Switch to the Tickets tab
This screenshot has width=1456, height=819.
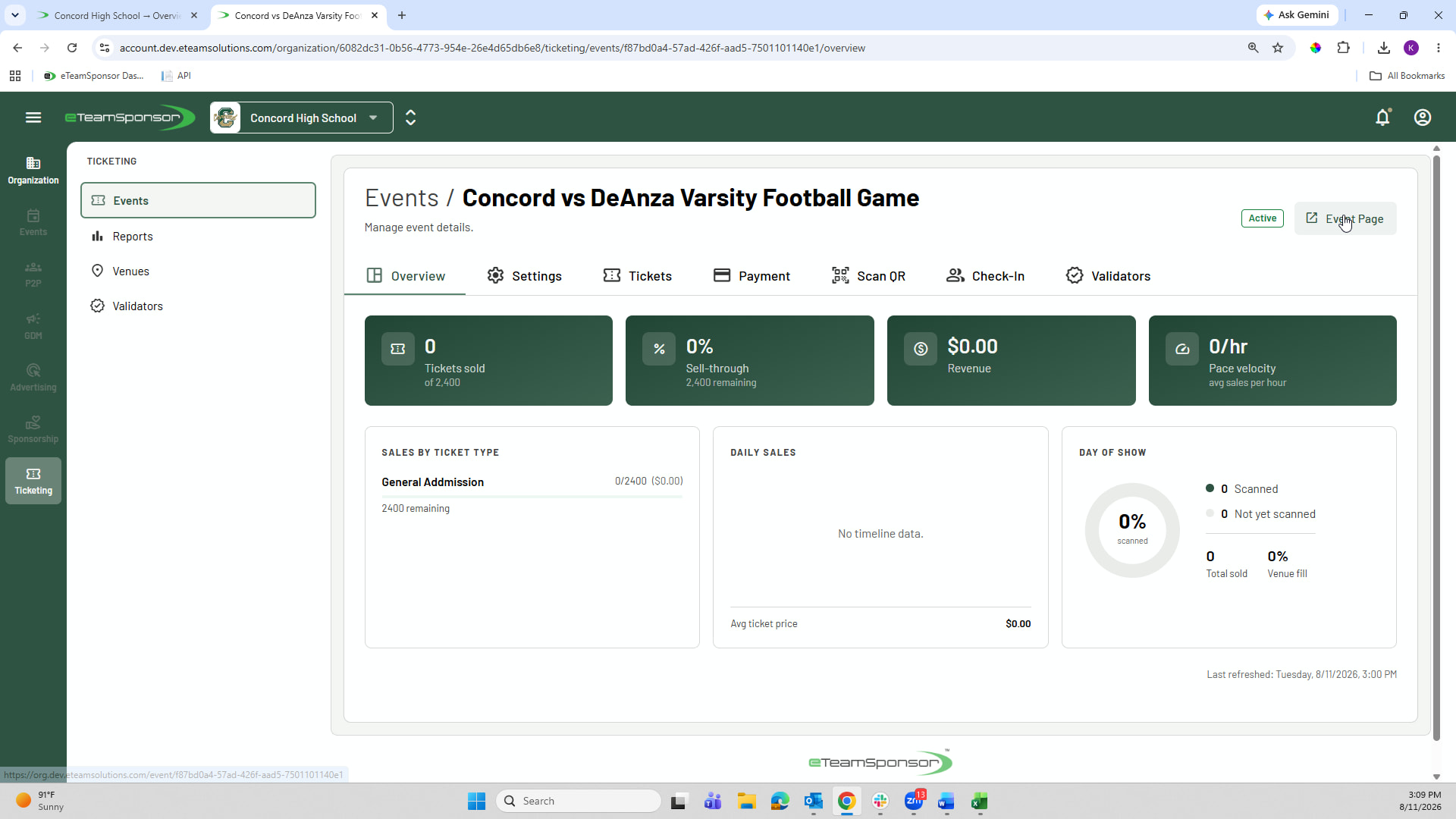pos(638,276)
